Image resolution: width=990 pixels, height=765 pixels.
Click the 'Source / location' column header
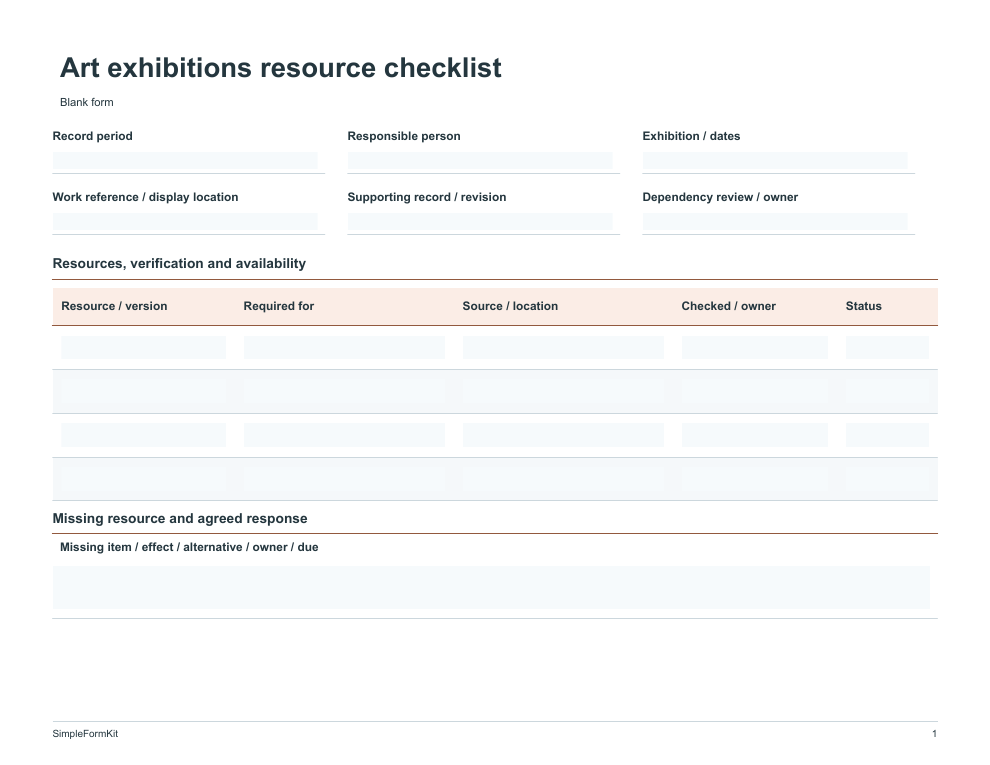[510, 306]
